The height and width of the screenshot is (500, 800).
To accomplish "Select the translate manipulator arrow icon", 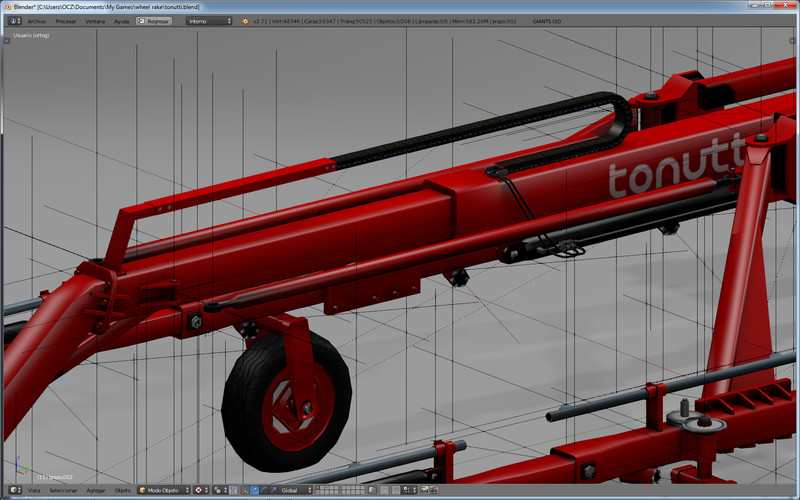I will point(253,490).
